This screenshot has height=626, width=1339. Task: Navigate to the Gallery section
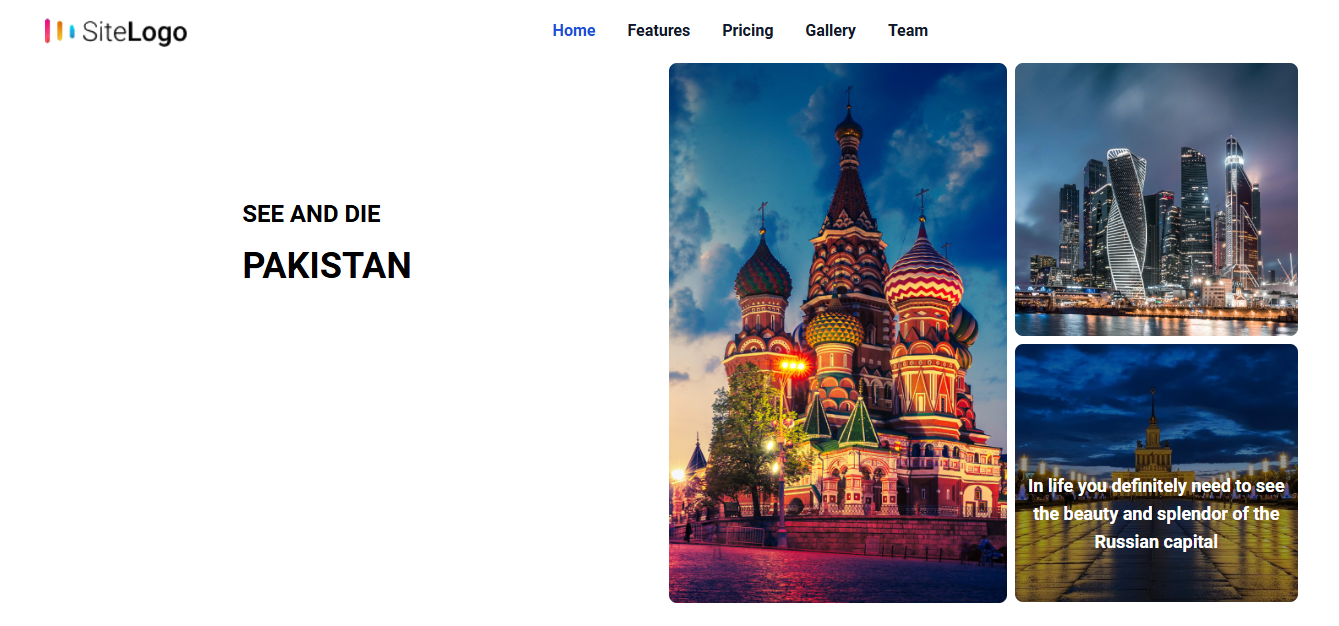(831, 31)
